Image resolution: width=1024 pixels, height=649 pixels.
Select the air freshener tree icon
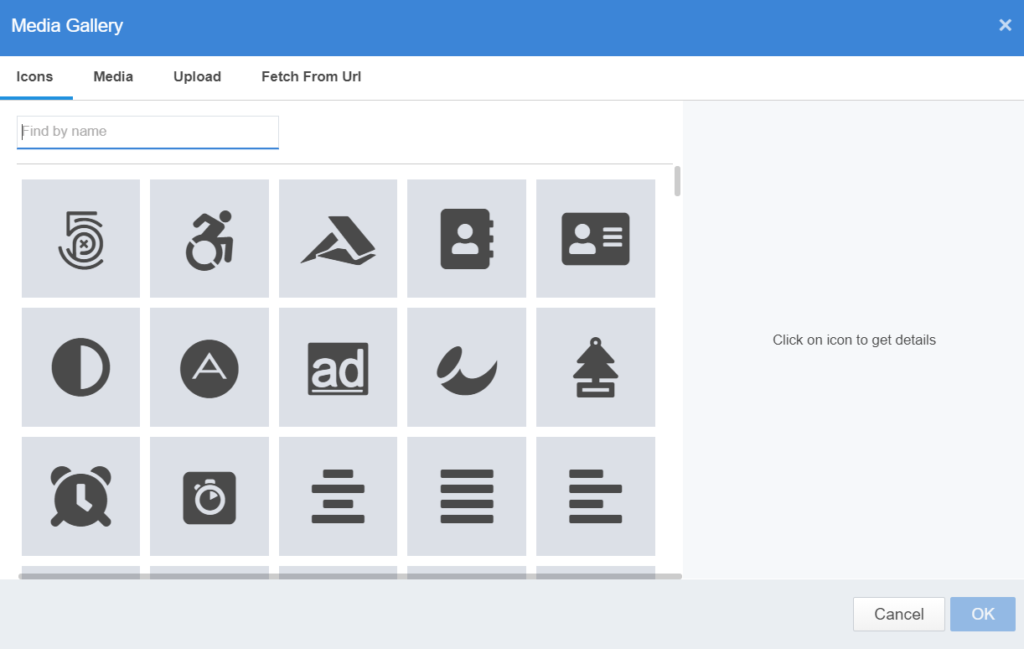pos(595,367)
